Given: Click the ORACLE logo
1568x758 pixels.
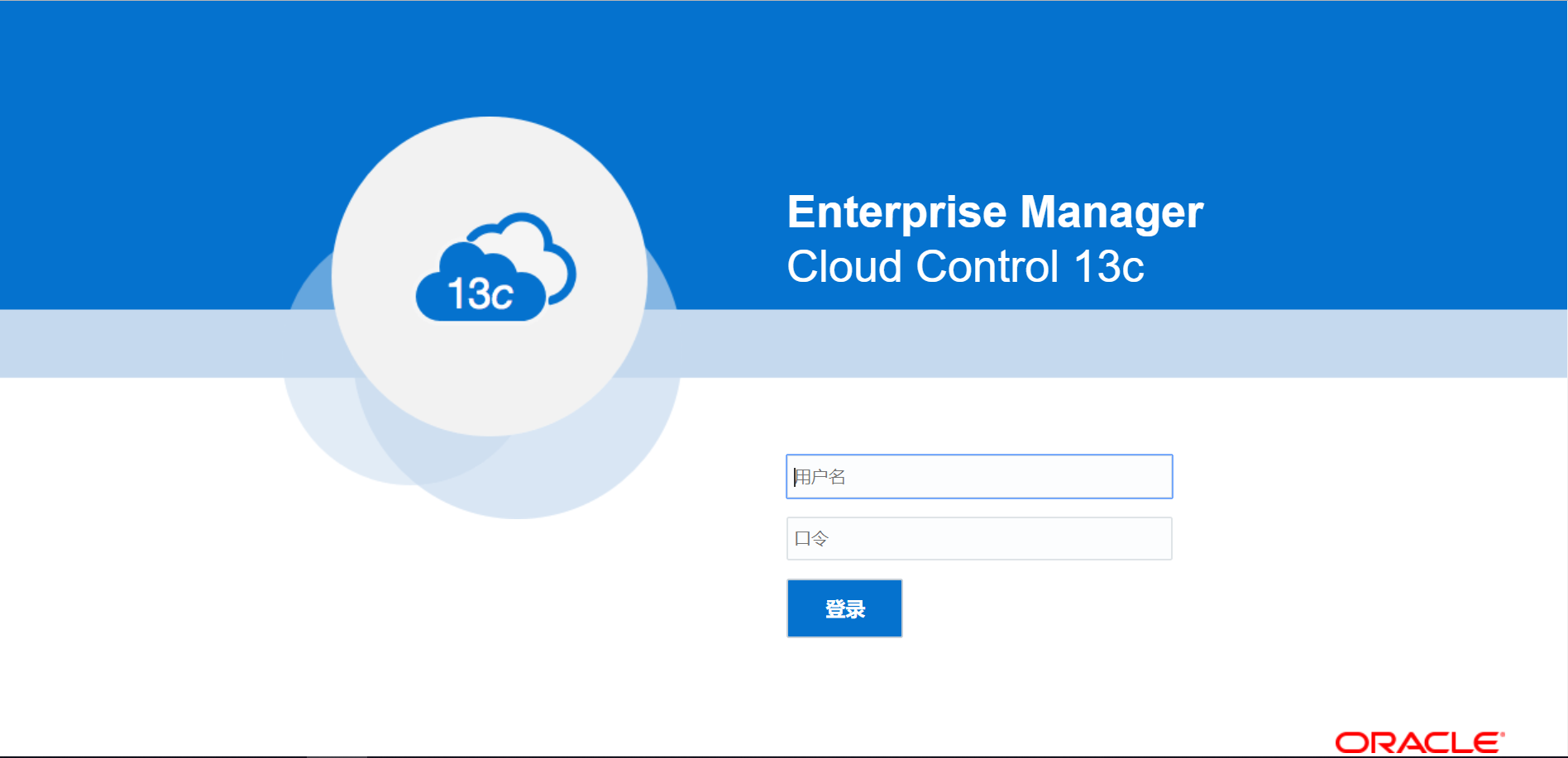Looking at the screenshot, I should [x=1419, y=742].
